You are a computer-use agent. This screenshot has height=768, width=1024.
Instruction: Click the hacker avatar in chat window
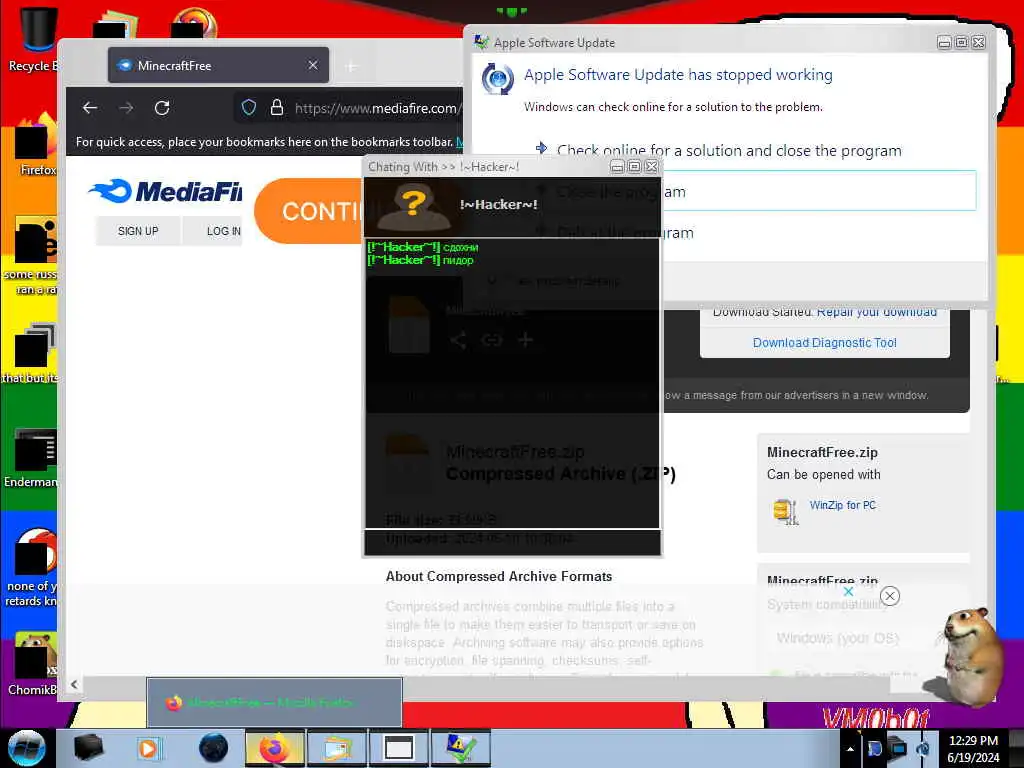point(414,206)
